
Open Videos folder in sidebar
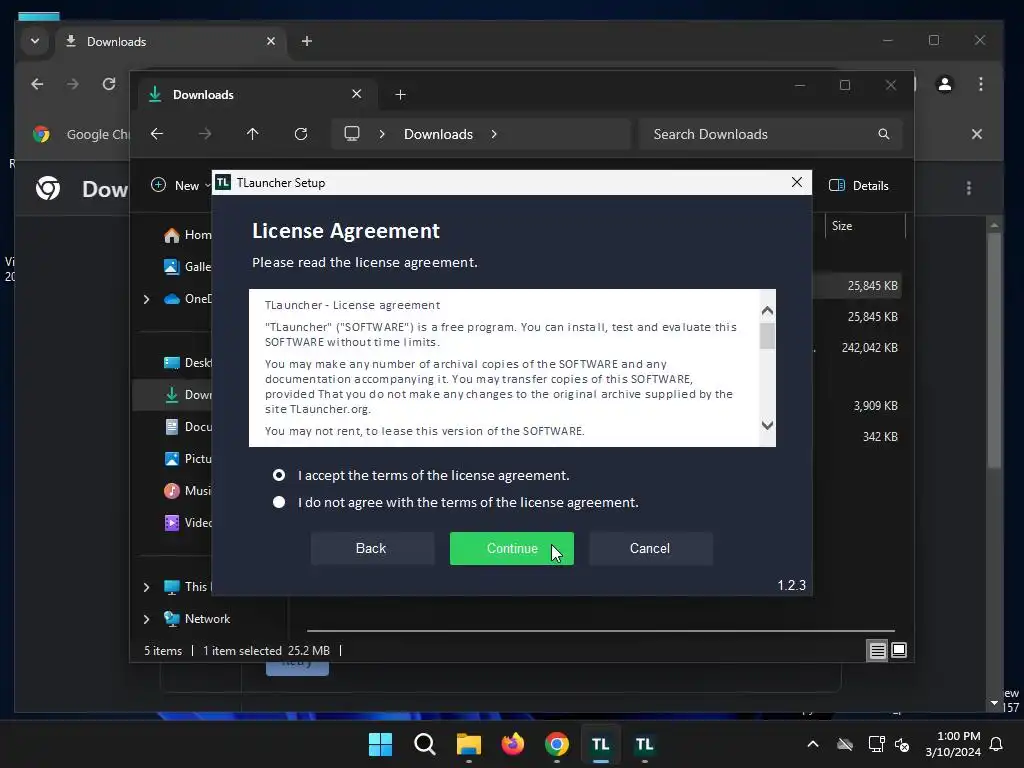coord(187,522)
